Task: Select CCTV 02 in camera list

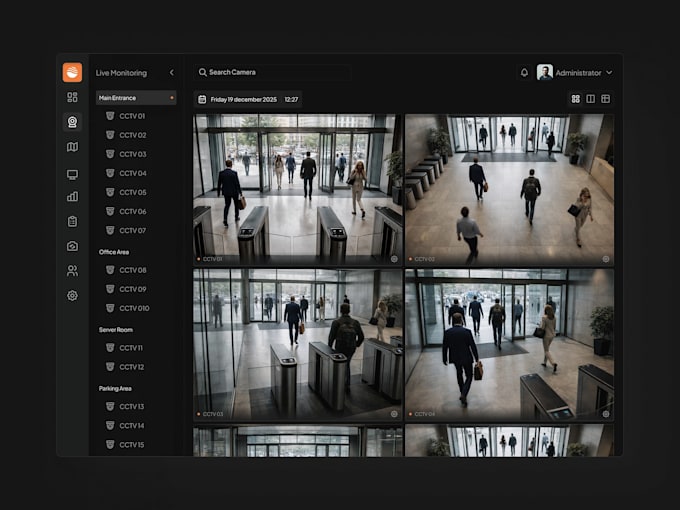Action: [x=126, y=135]
